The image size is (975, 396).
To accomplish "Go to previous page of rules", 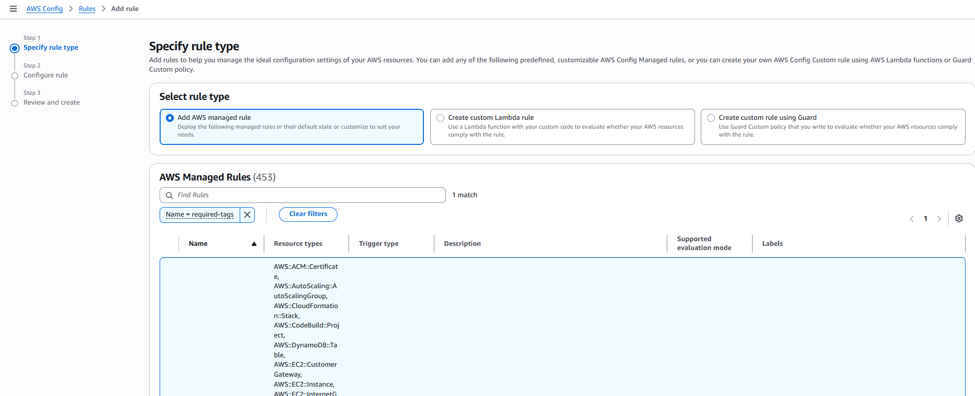I will tap(912, 219).
